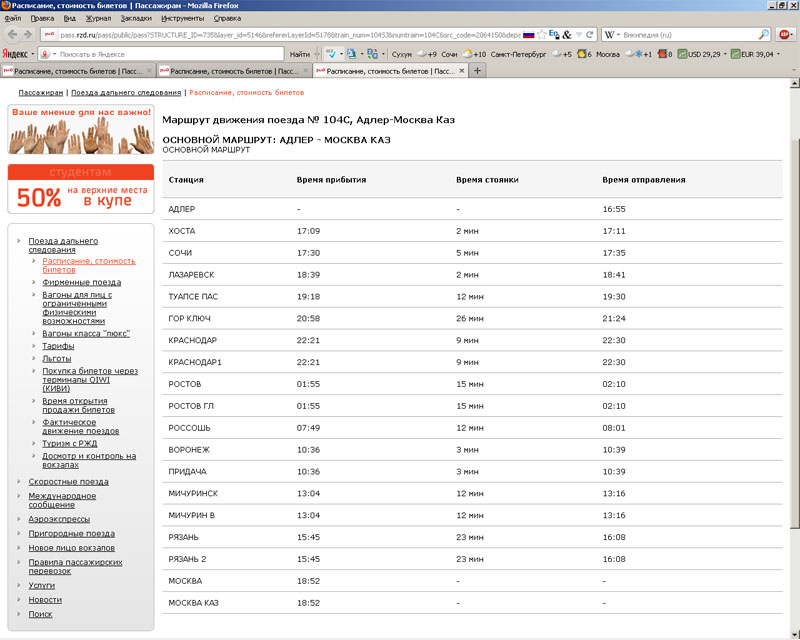The image size is (800, 640).
Task: Click the browser Back arrow button
Action: [13, 34]
